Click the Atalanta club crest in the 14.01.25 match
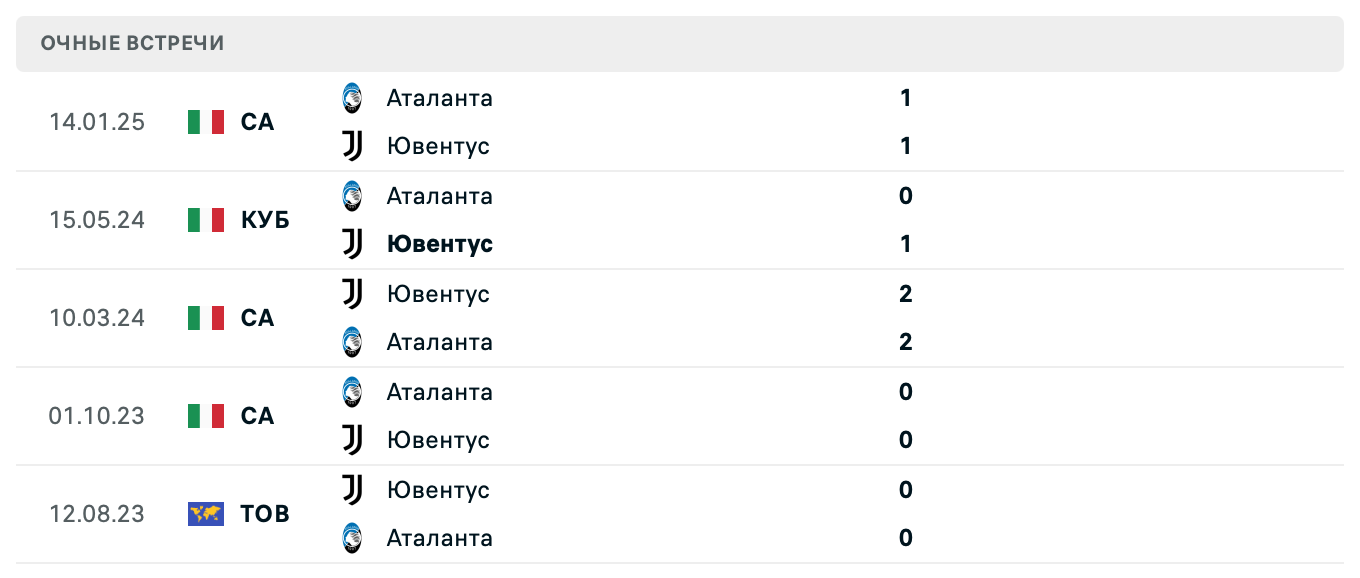The width and height of the screenshot is (1360, 578). [x=352, y=98]
